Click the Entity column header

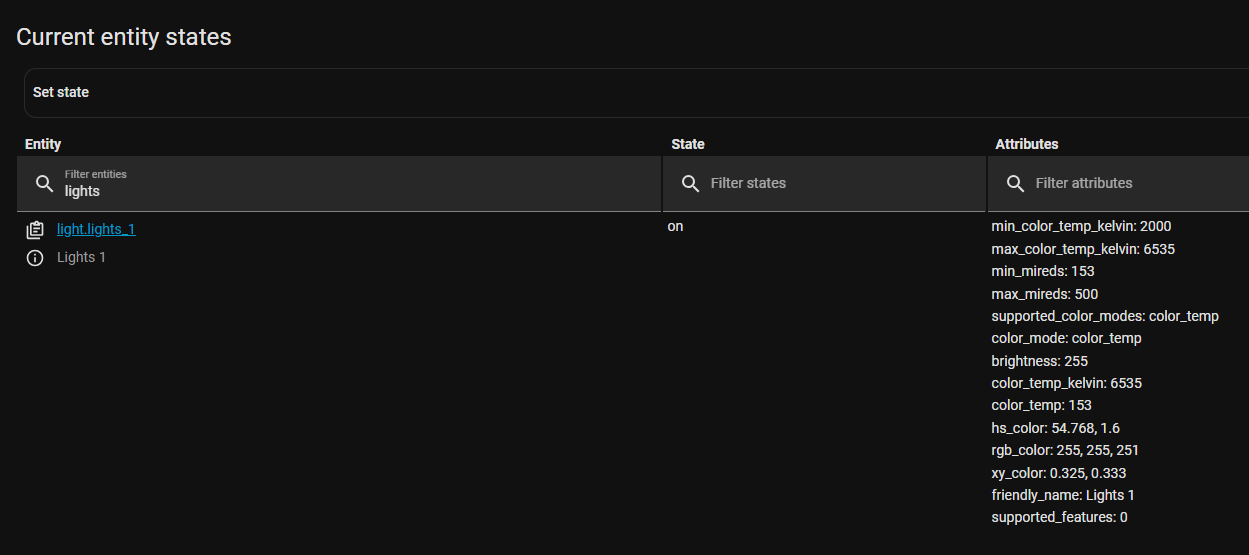[x=43, y=144]
